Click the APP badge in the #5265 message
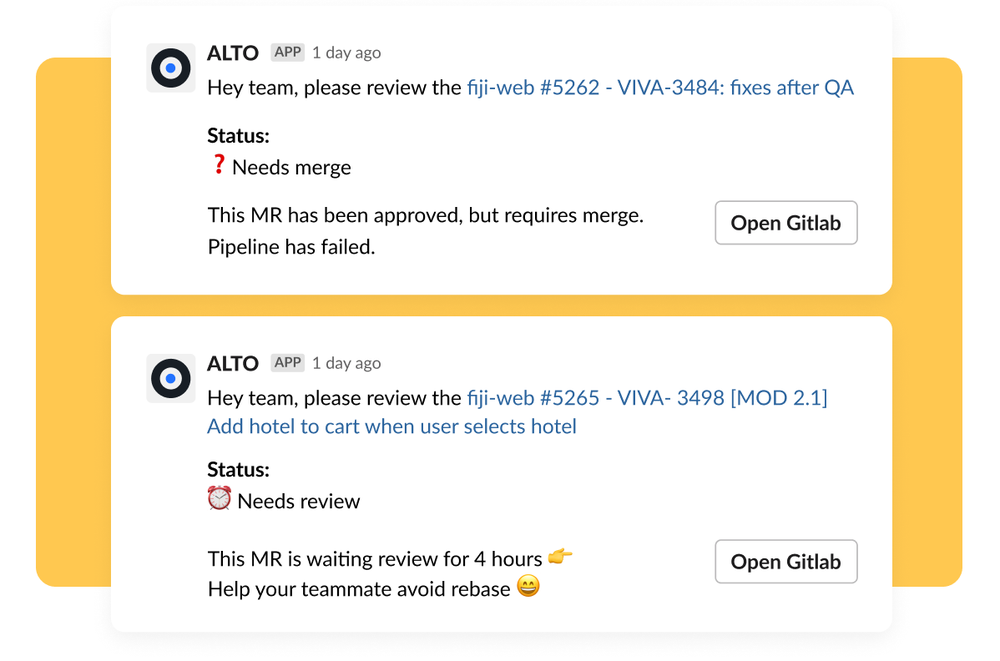 (x=288, y=363)
